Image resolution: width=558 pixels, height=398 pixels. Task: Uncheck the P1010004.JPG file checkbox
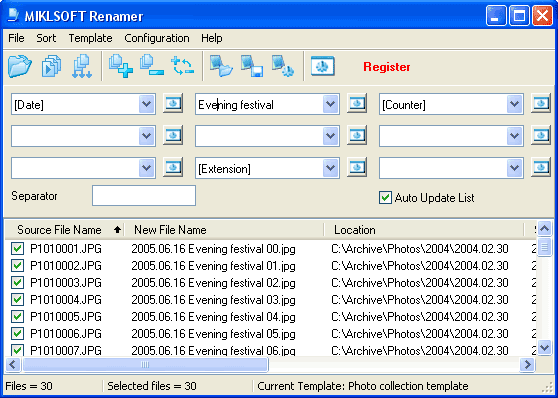[17, 299]
